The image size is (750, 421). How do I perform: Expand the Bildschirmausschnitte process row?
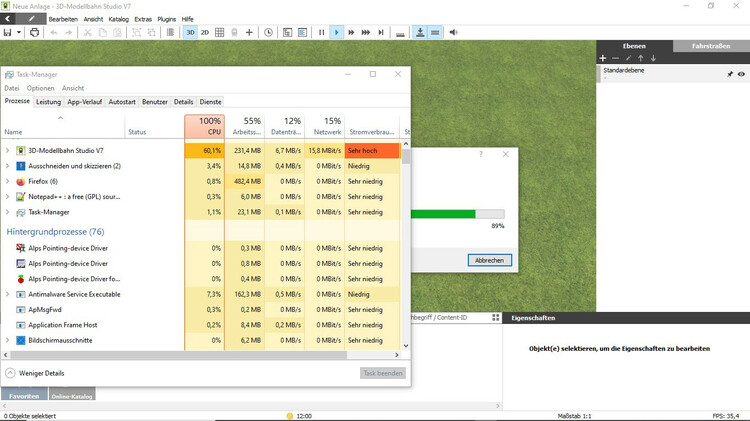pyautogui.click(x=7, y=340)
